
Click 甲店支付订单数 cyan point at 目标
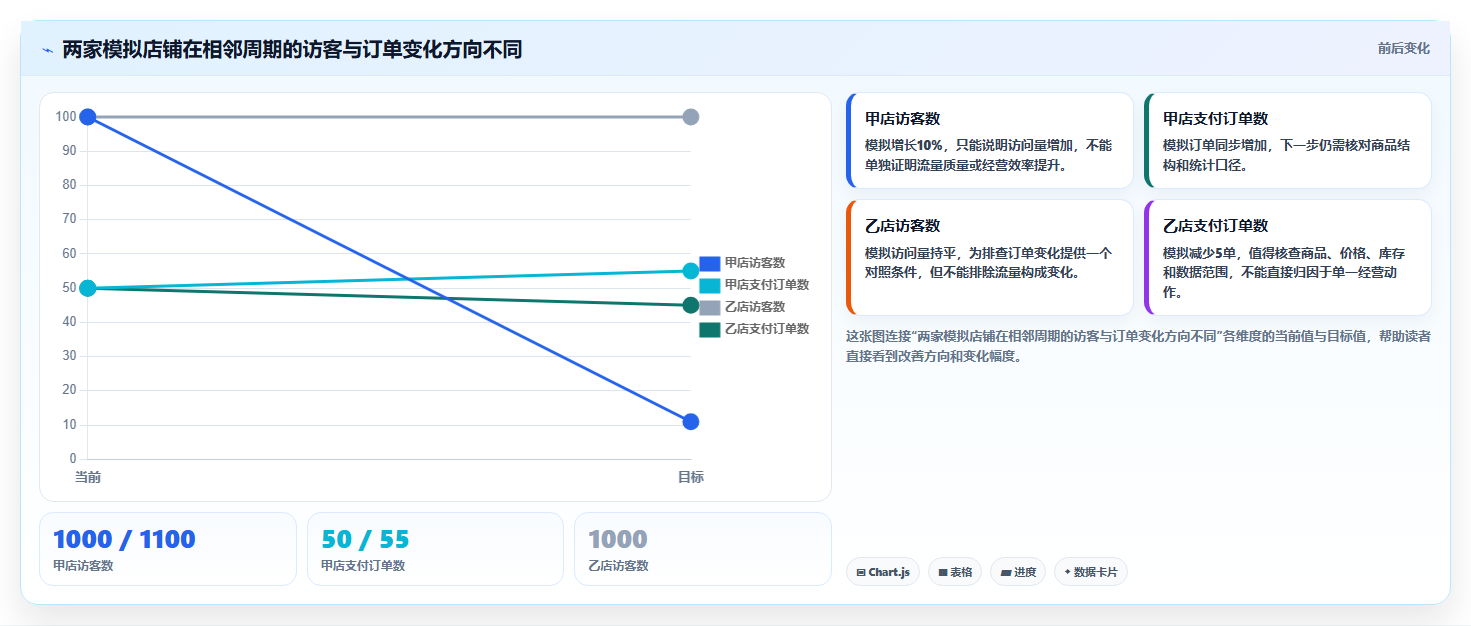coord(690,271)
